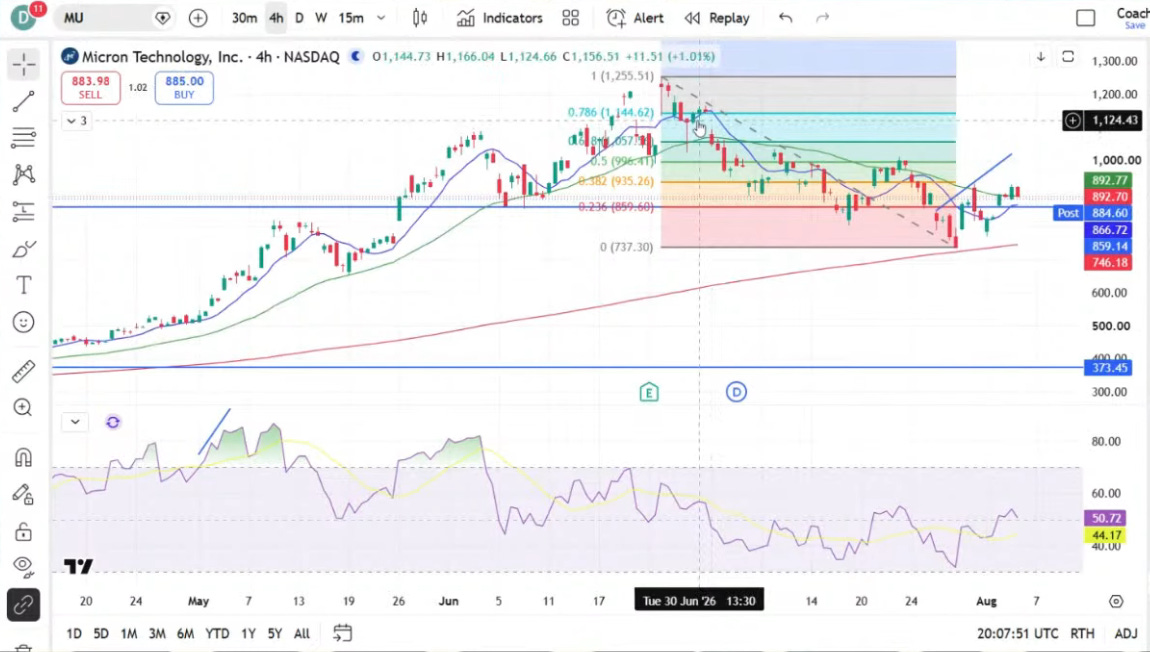Viewport: 1150px width, 652px height.
Task: Open the Indicators dialog
Action: 499,18
